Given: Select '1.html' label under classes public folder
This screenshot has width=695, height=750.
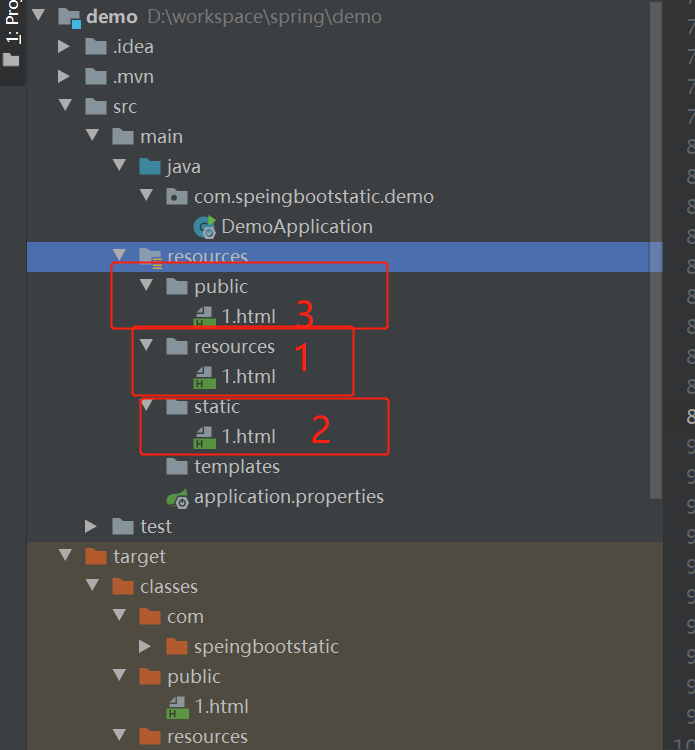Looking at the screenshot, I should point(222,707).
